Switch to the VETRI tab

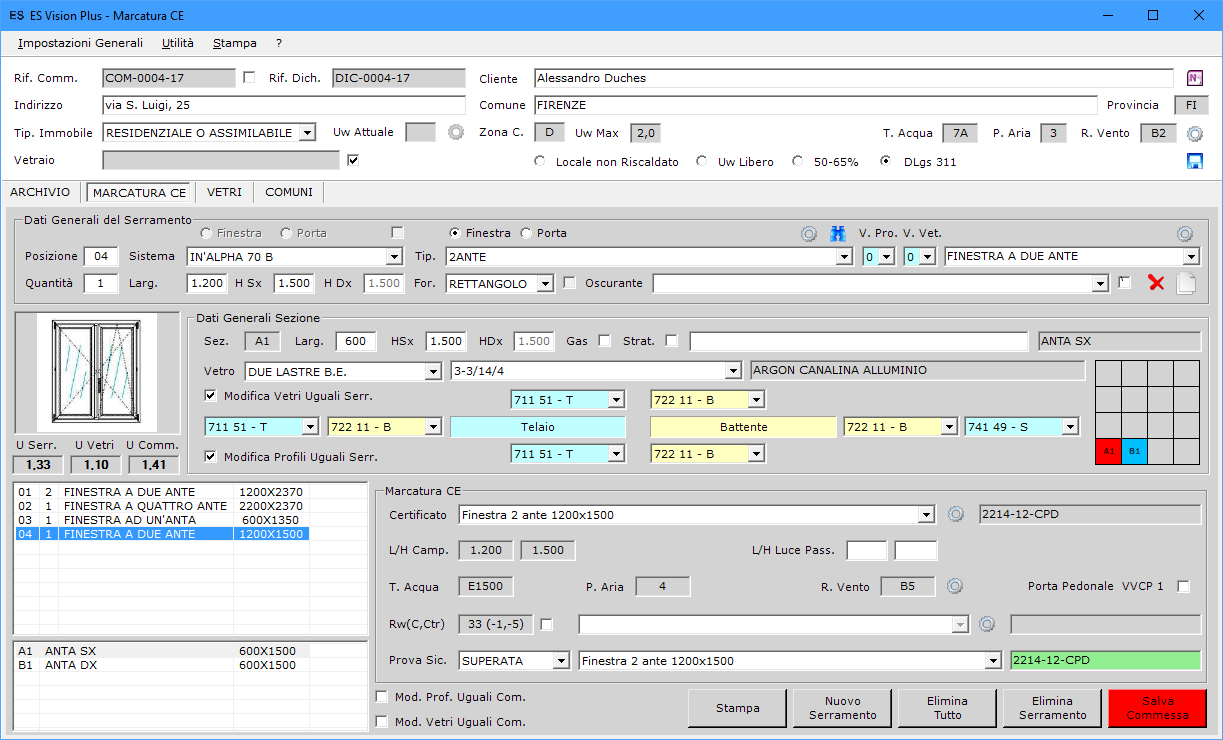tap(224, 192)
